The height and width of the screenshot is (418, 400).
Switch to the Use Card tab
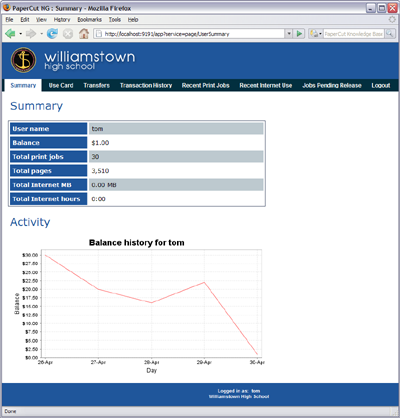tap(61, 85)
